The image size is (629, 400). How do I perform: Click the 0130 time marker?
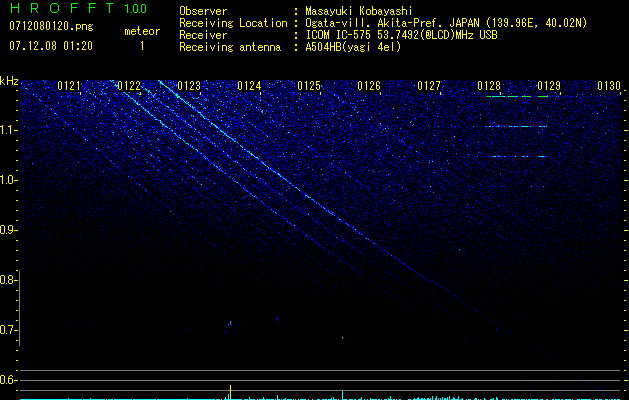click(x=609, y=86)
